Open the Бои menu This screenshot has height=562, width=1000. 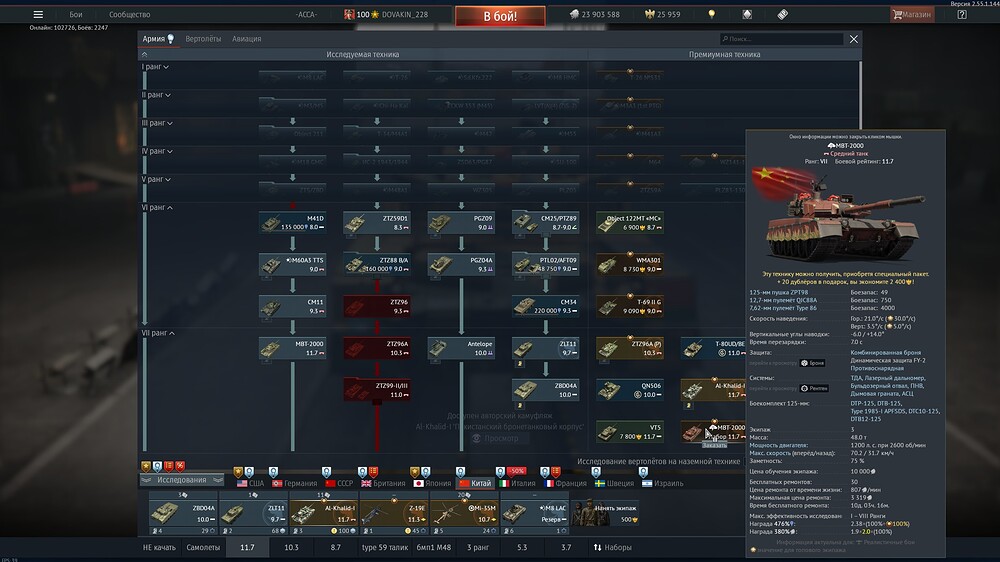(x=76, y=14)
